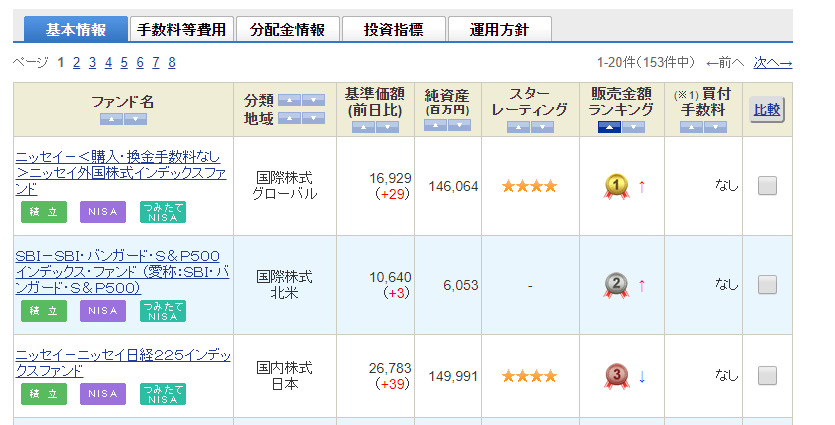Sort 販売金額ランキング descending arrow
This screenshot has height=425, width=835.
pos(633,127)
